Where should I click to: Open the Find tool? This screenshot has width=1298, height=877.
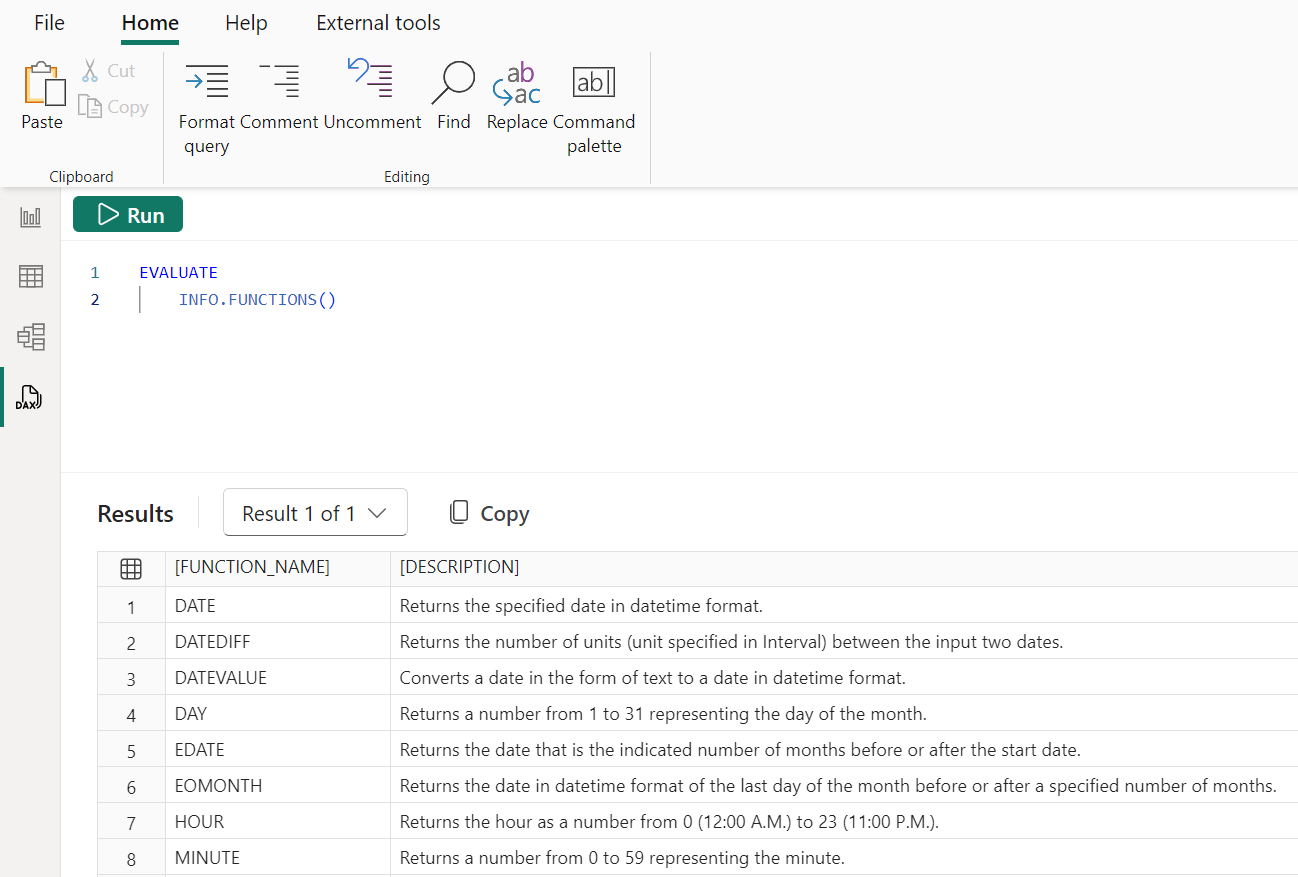453,95
